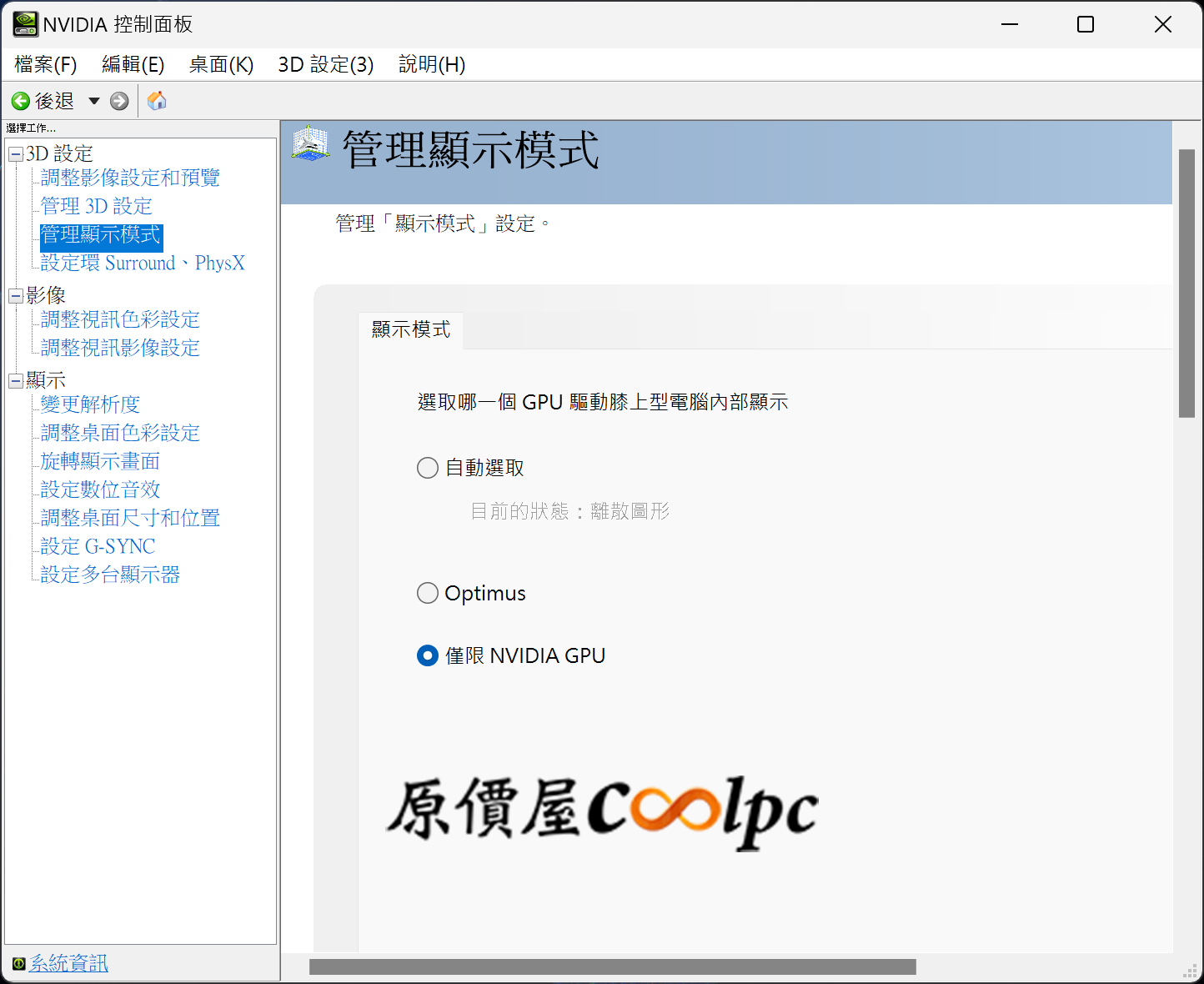
Task: Open 設定 G-SYNC
Action: click(98, 546)
